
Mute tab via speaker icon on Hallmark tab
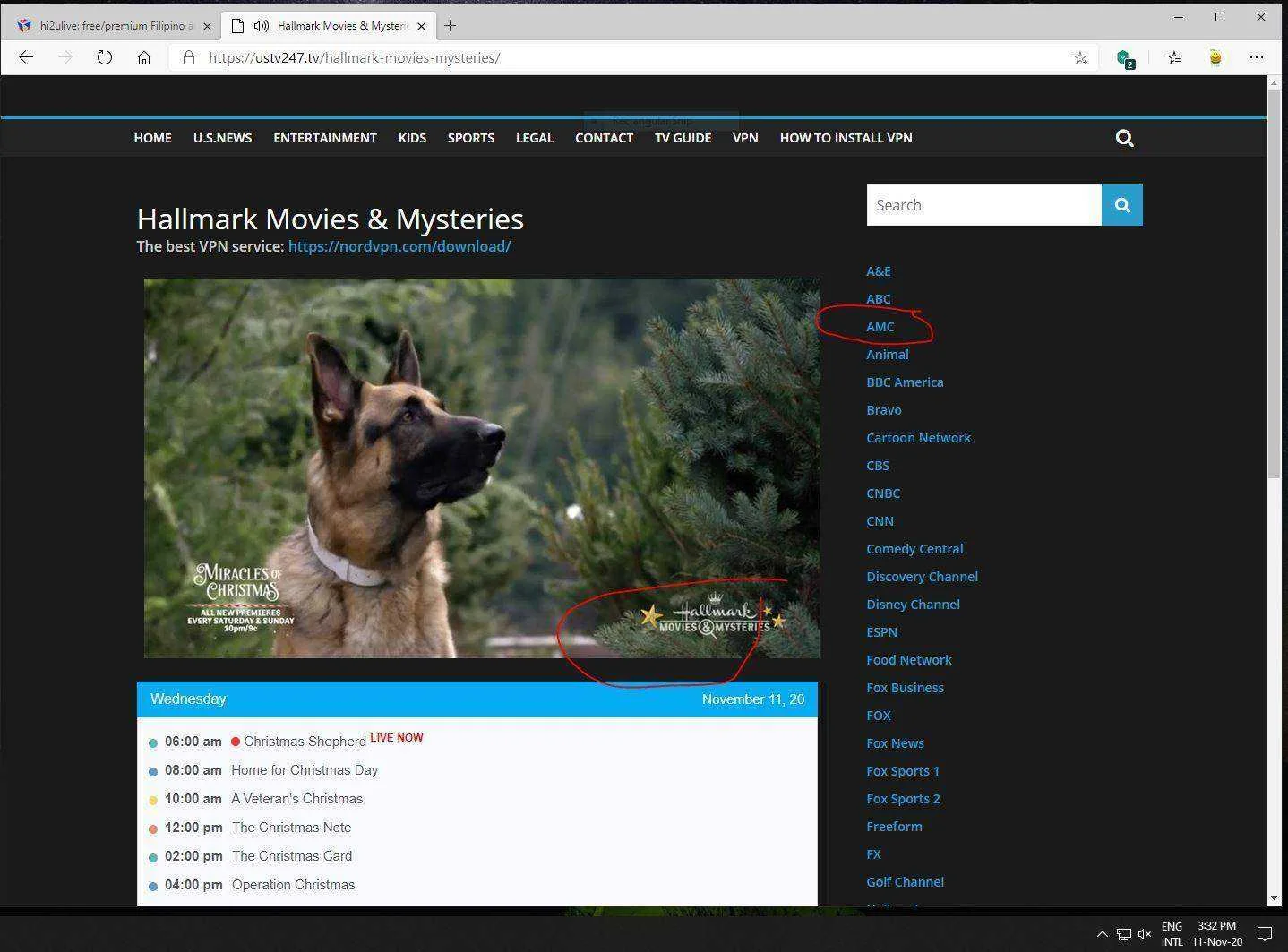click(x=261, y=26)
